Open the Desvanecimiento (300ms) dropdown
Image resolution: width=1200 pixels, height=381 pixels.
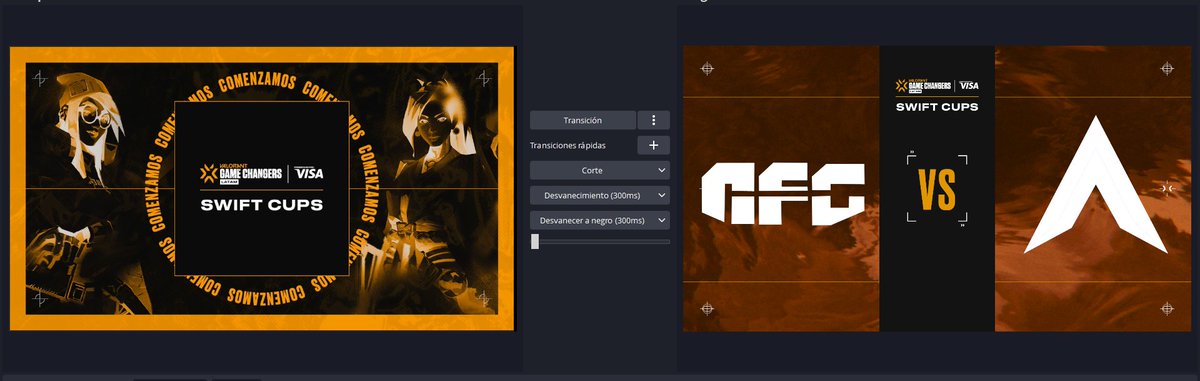point(599,196)
